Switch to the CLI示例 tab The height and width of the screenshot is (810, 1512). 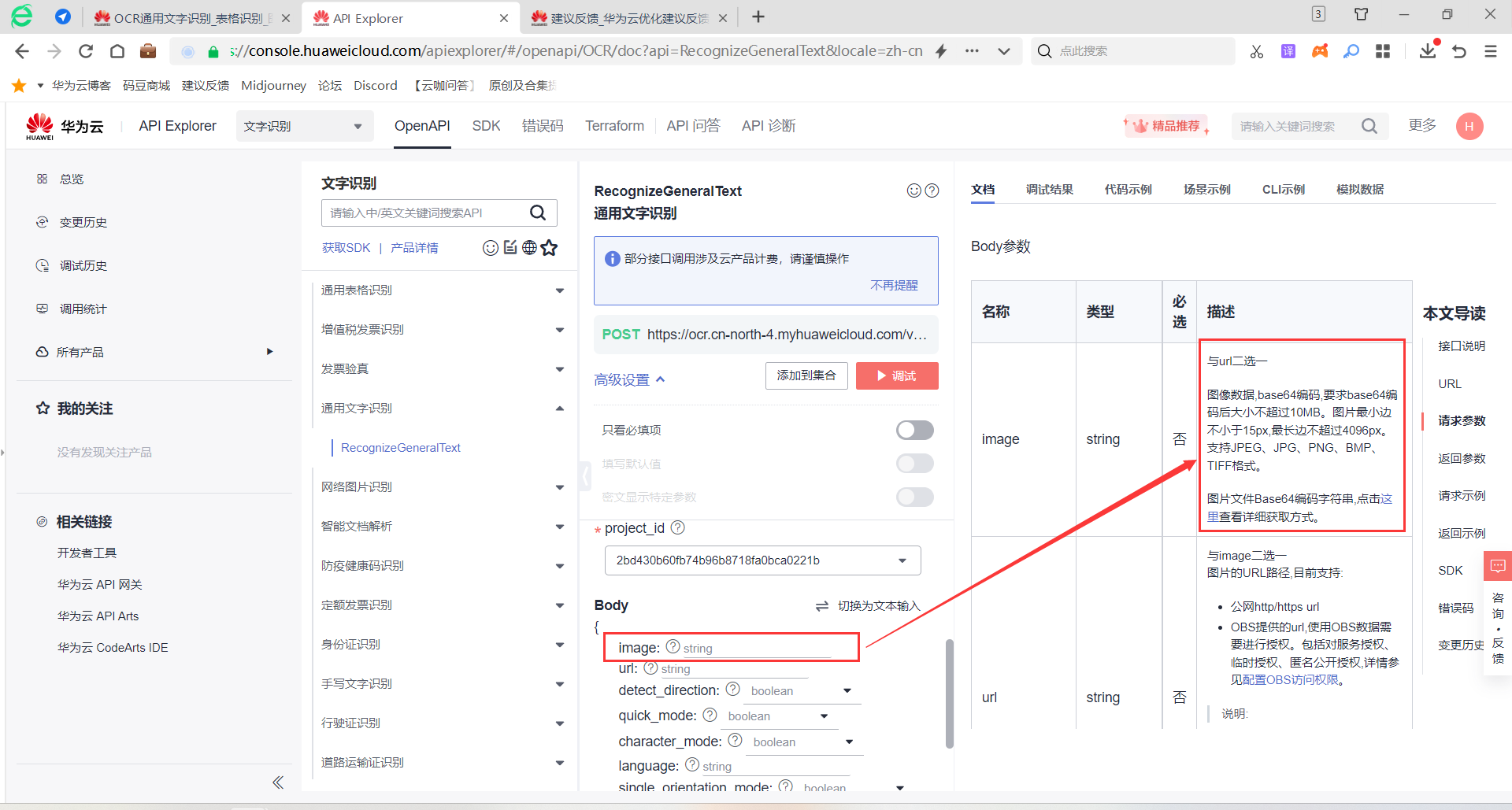click(x=1284, y=189)
